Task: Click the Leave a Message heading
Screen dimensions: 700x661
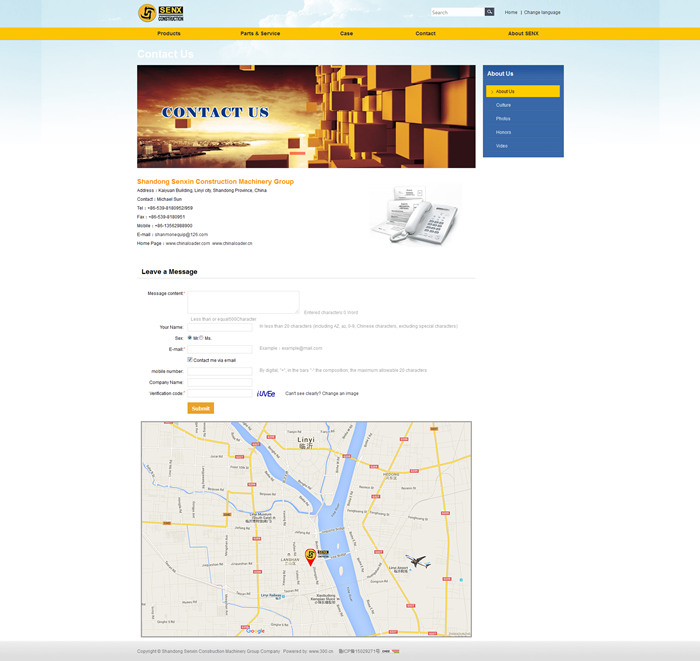Action: pos(169,271)
